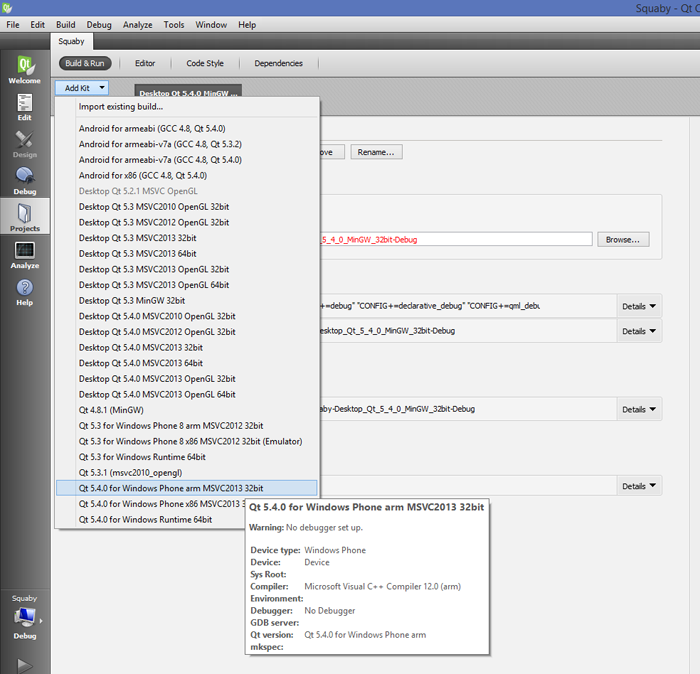Open Help mode
Viewport: 700px width, 674px height.
(x=25, y=292)
